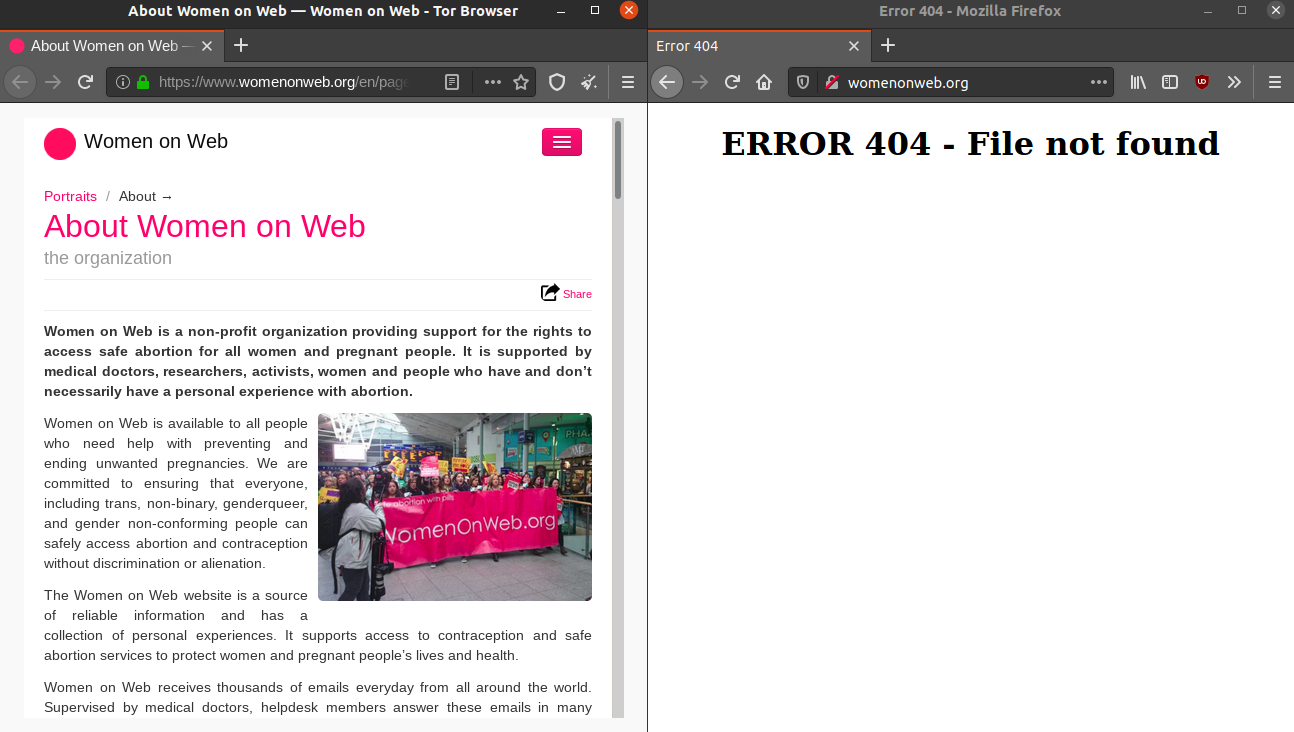
Task: Click the Tor Browser shield security level icon
Action: pos(558,82)
